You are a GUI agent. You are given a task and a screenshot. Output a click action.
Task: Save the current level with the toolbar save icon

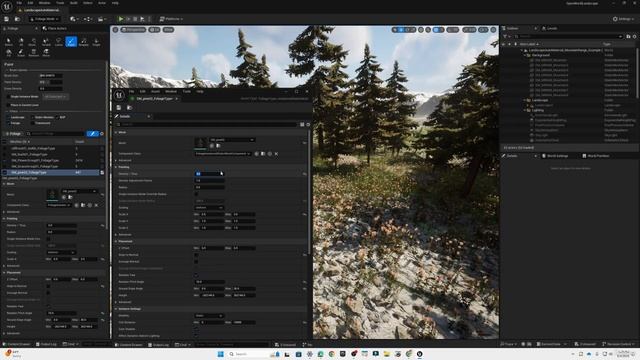pos(7,19)
